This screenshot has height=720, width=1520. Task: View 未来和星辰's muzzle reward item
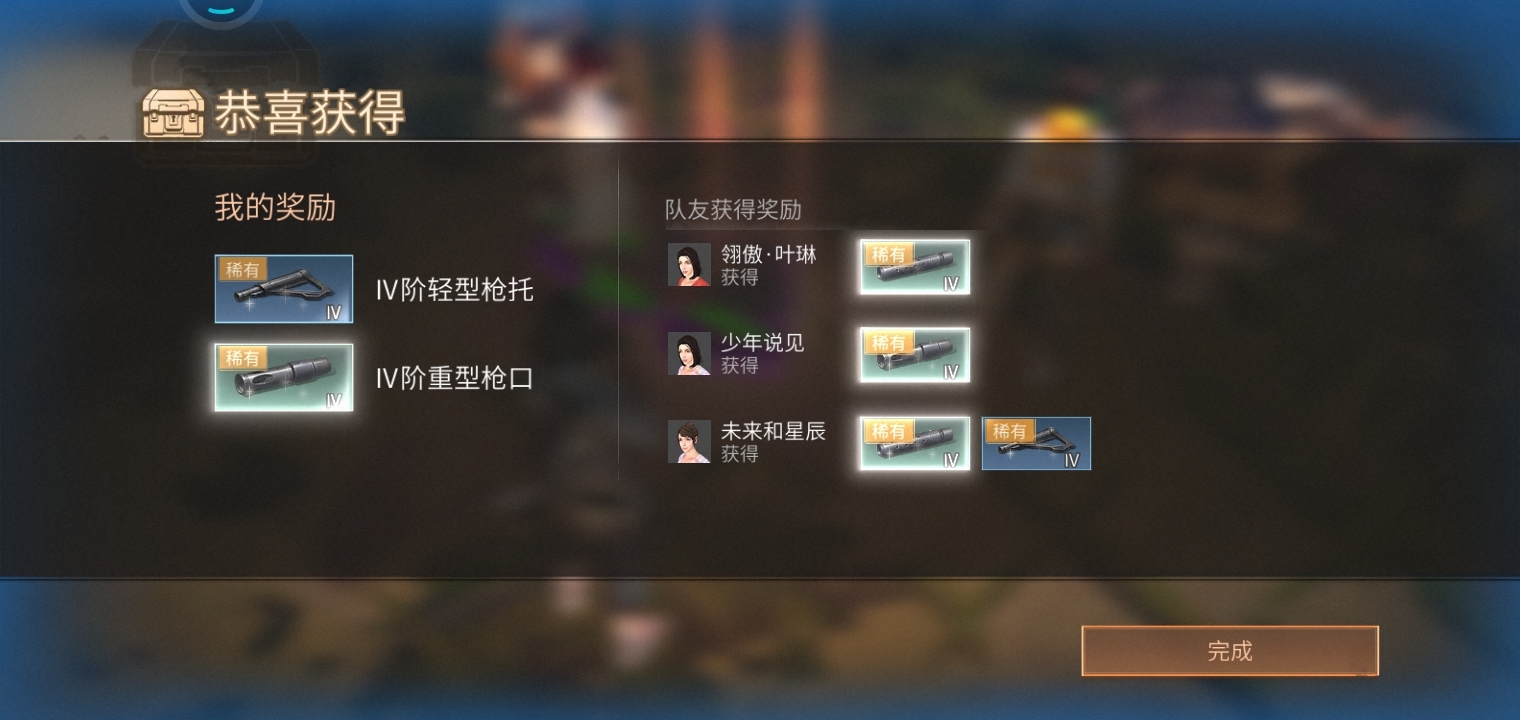pyautogui.click(x=915, y=443)
